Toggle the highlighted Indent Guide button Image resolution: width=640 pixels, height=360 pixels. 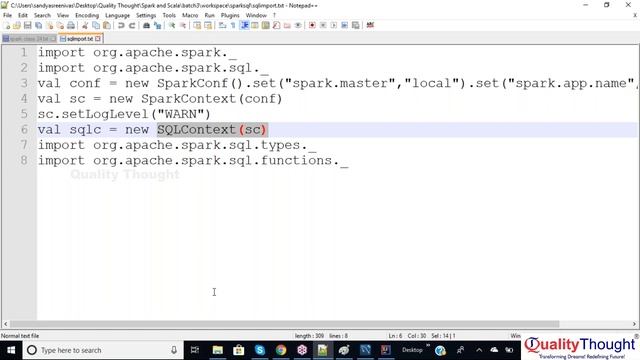(x=244, y=25)
